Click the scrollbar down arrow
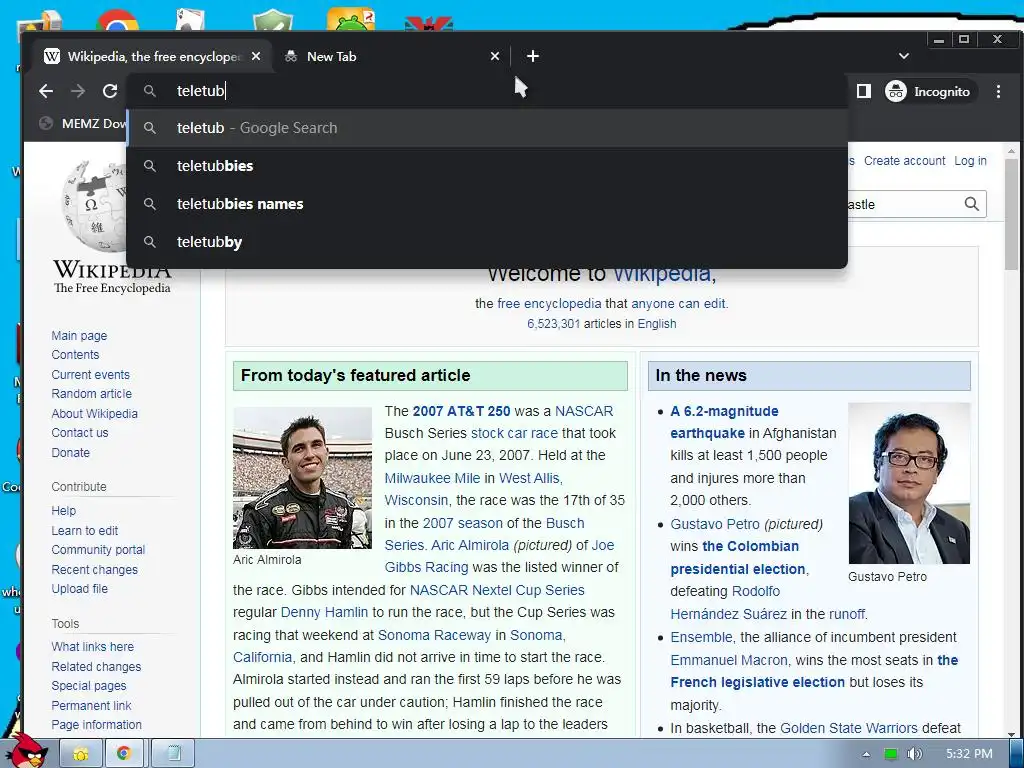Screen dimensions: 1024x768 pos(1012,734)
